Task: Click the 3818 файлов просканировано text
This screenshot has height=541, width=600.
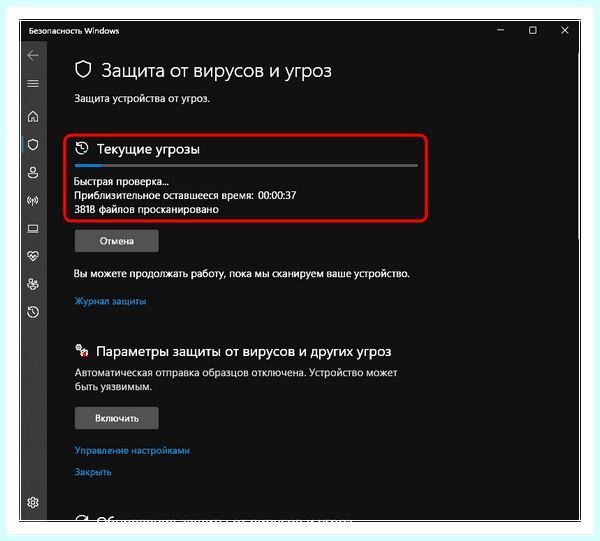Action: tap(147, 210)
